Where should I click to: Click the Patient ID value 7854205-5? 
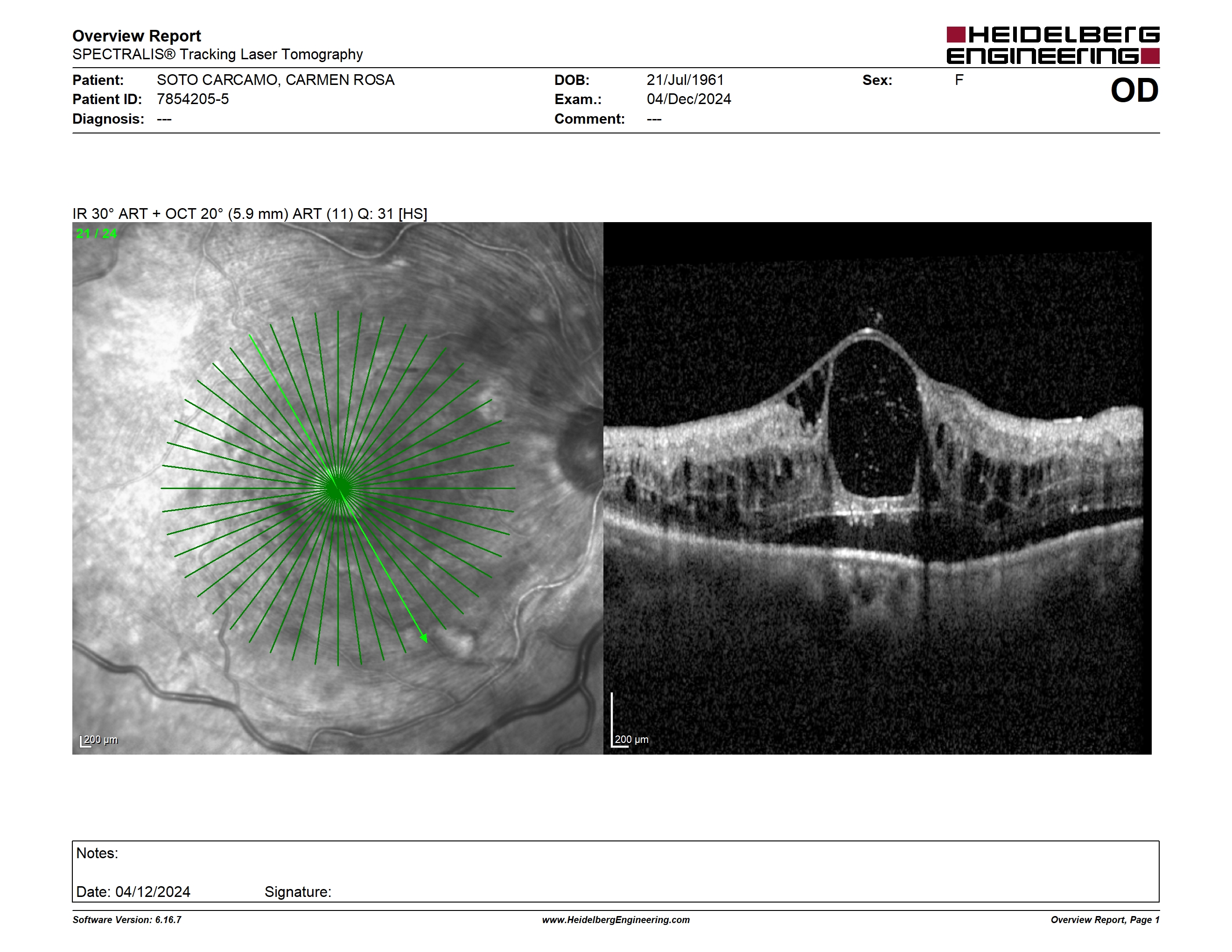click(x=193, y=99)
